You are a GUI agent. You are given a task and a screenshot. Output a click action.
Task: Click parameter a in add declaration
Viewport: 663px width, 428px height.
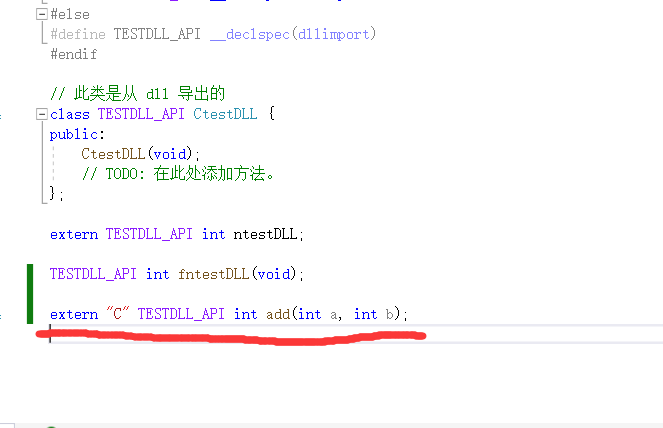(334, 315)
